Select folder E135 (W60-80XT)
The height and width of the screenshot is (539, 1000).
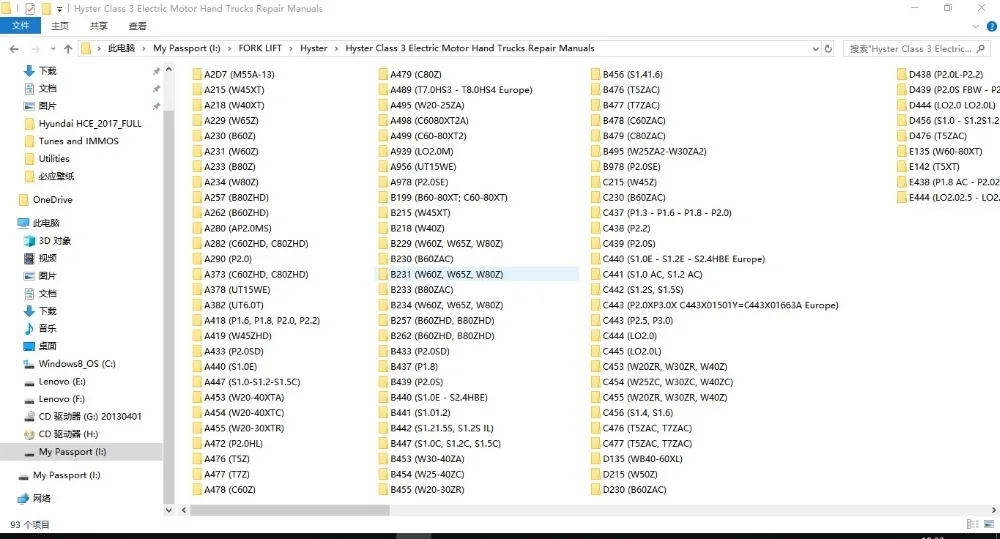tap(940, 151)
